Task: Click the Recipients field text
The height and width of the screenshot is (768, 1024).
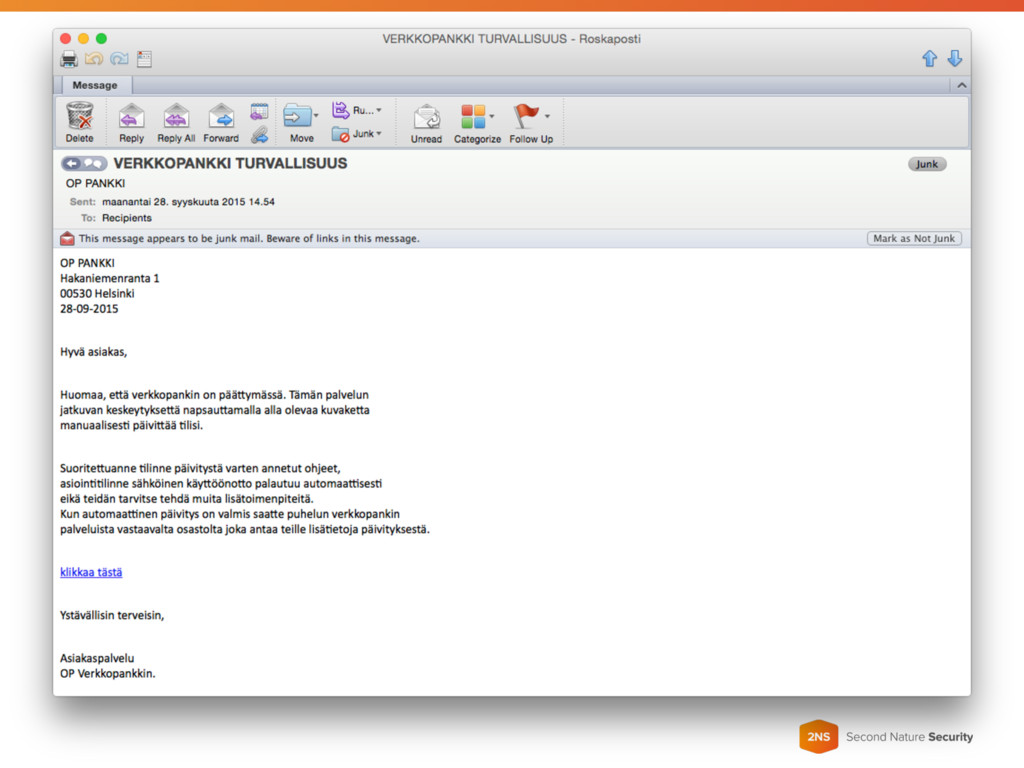Action: pyautogui.click(x=127, y=218)
